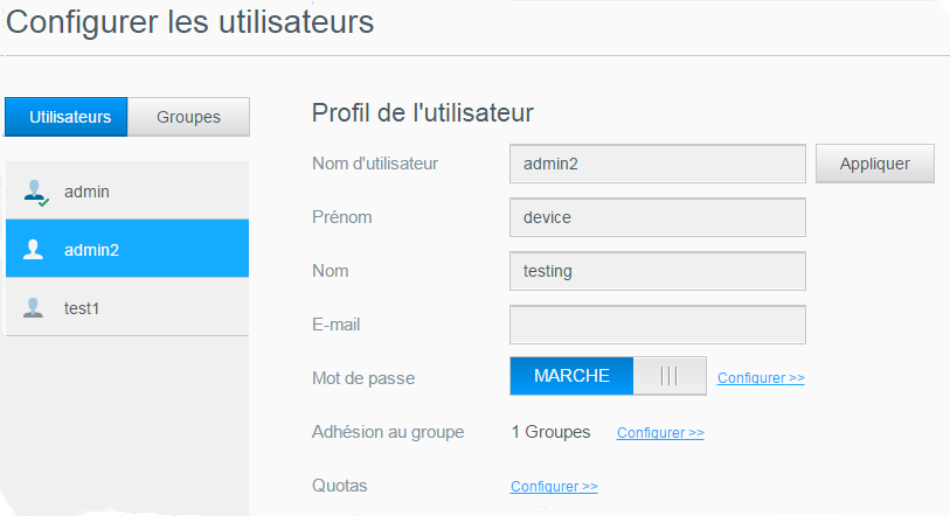Click the empty E-mail field
The width and height of the screenshot is (950, 516).
[x=657, y=325]
